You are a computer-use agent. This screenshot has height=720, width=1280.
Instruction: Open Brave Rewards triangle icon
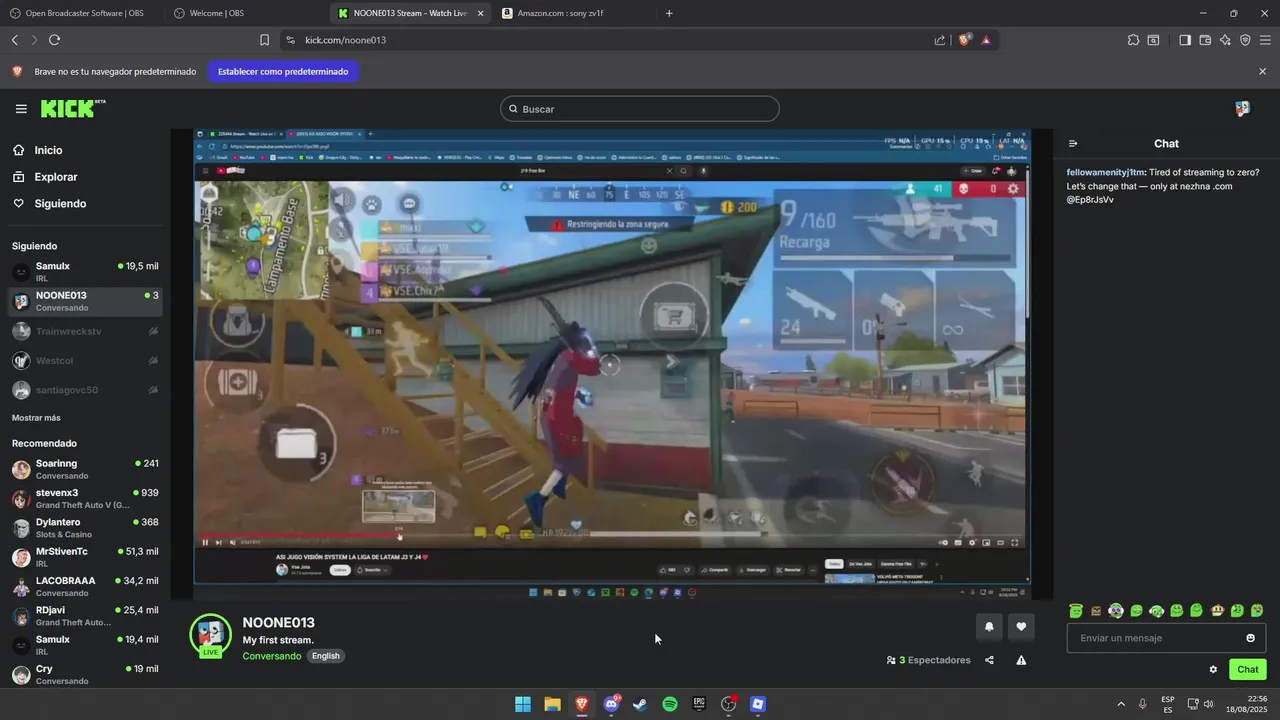coord(986,40)
